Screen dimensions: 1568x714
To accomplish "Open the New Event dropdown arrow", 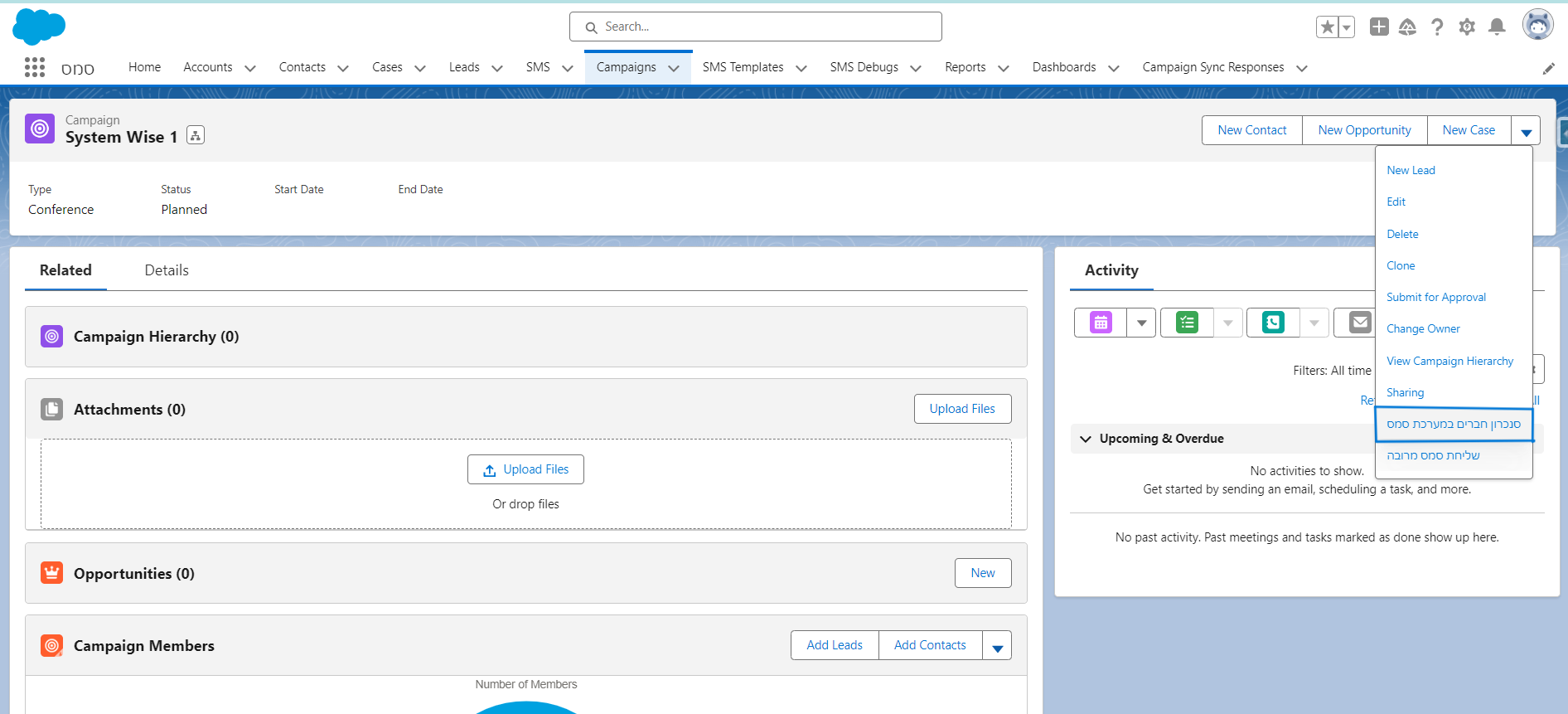I will pos(1141,323).
